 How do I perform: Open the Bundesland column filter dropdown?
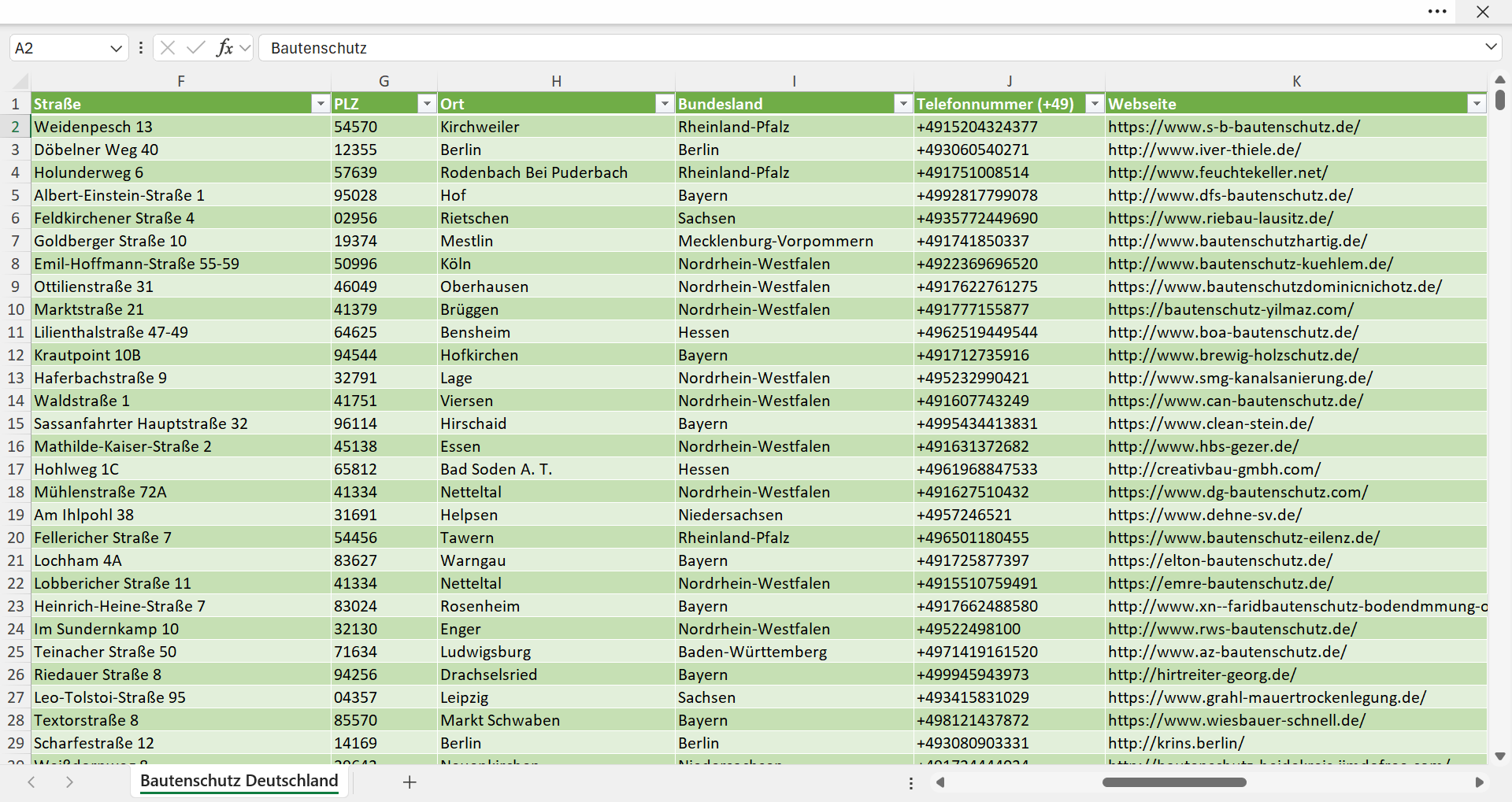903,104
